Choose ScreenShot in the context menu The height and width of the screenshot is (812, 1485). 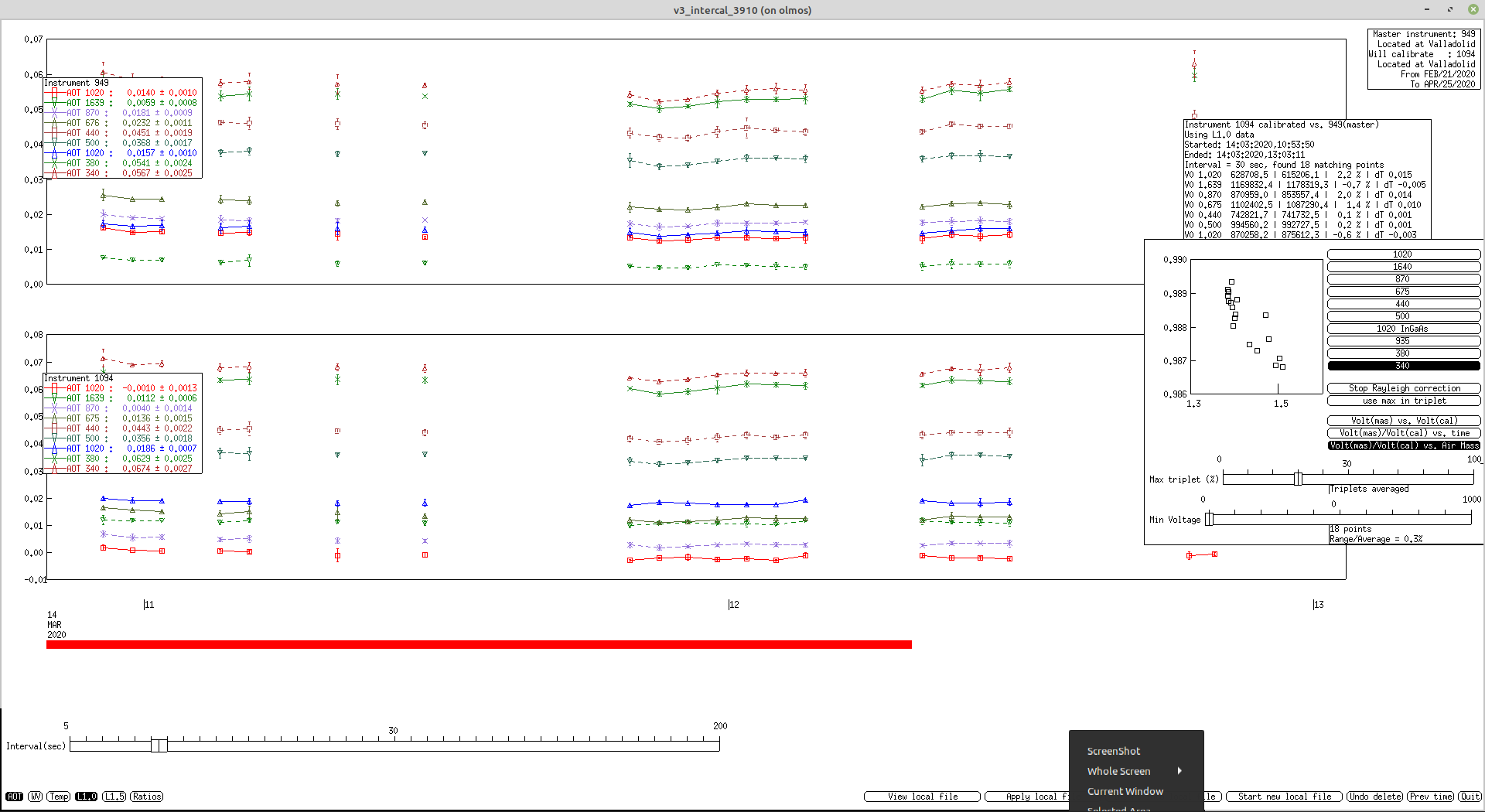coord(1113,751)
